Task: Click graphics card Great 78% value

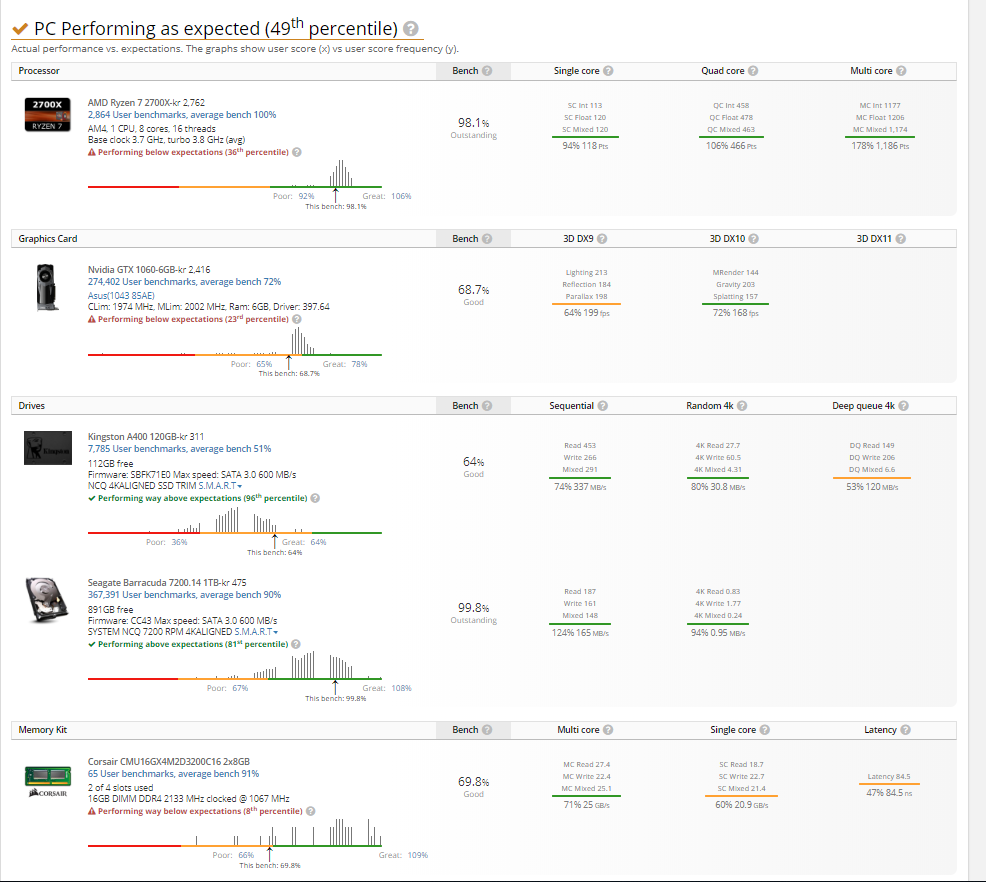Action: pos(359,364)
